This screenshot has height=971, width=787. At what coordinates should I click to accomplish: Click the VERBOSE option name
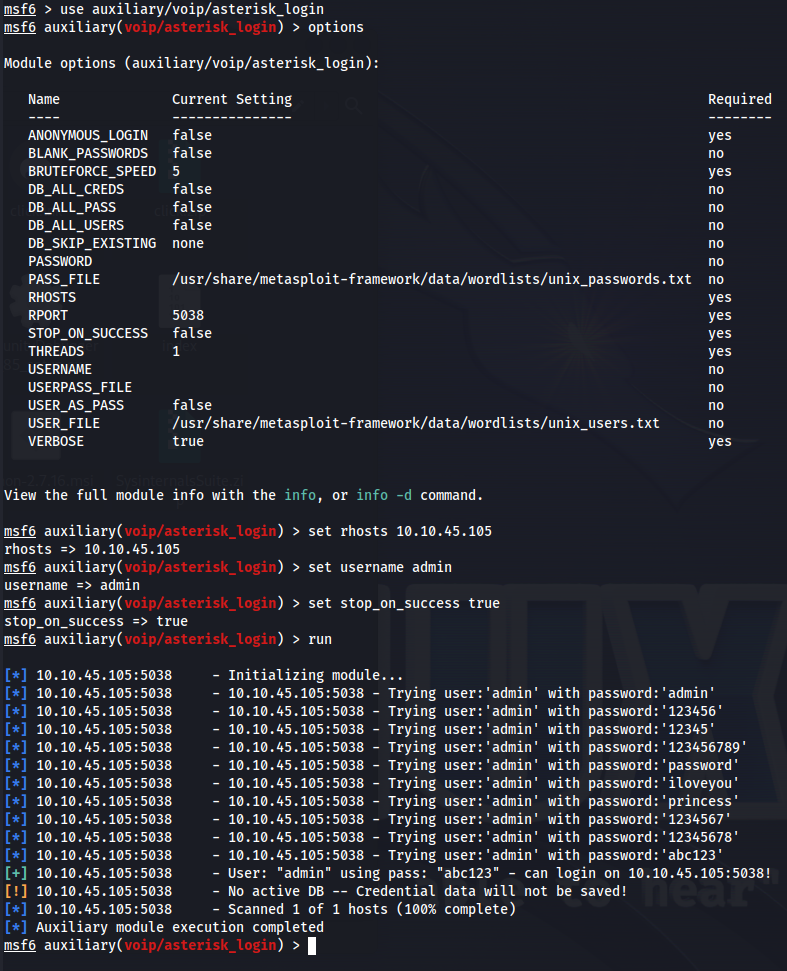(x=56, y=440)
